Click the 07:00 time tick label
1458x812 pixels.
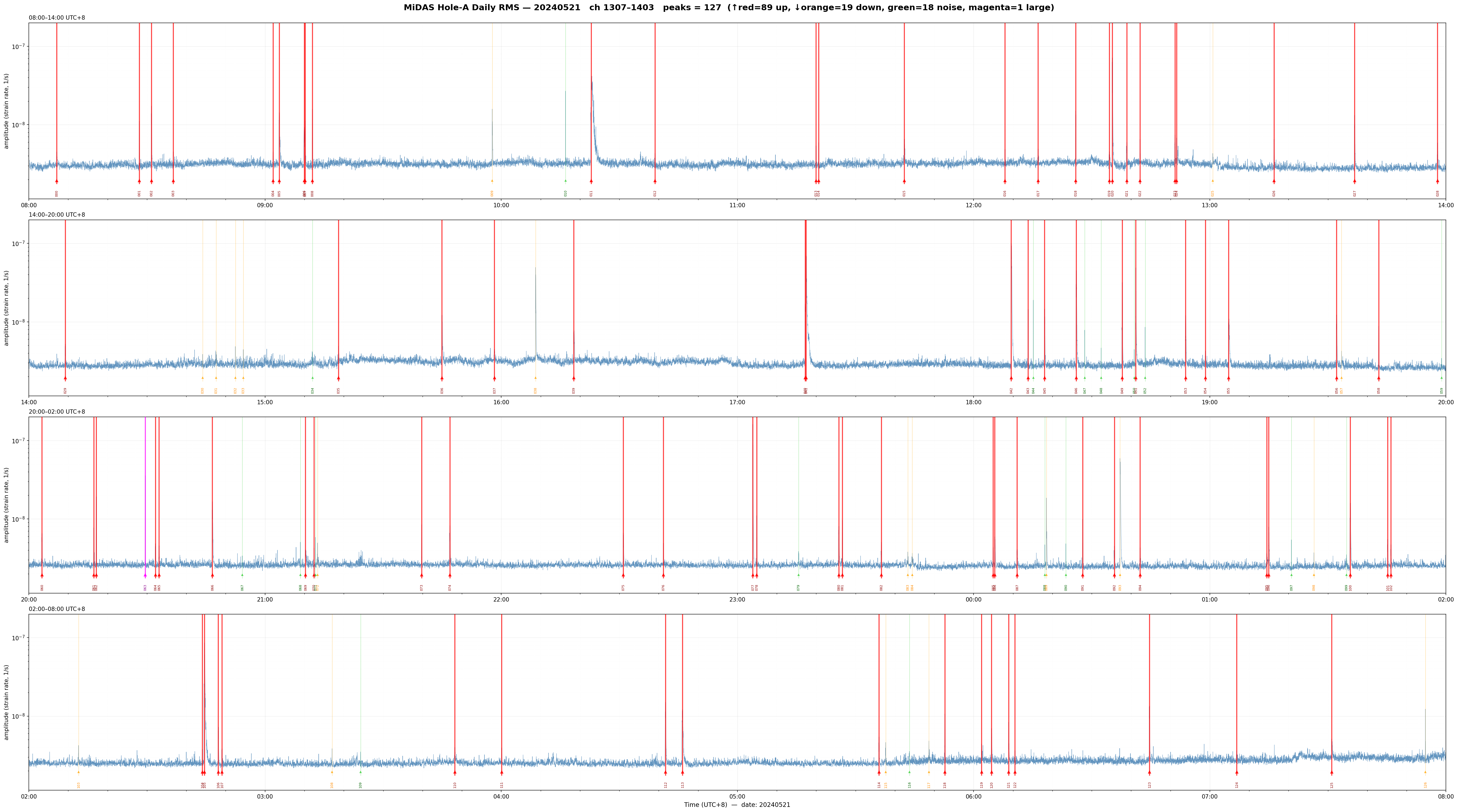(x=1210, y=797)
